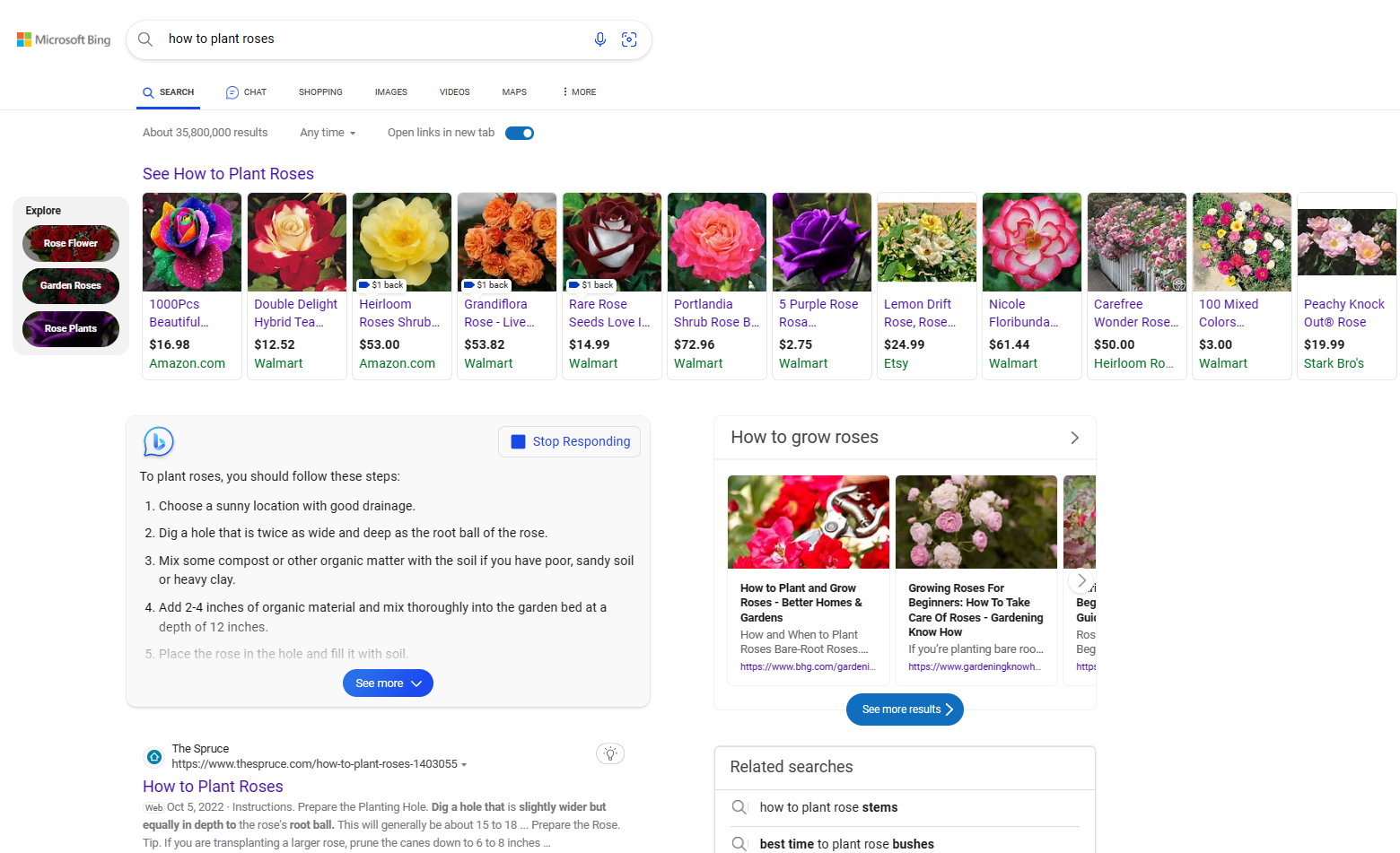Click magnifier beside 'how to plant rose stems'
1400x853 pixels.
739,807
